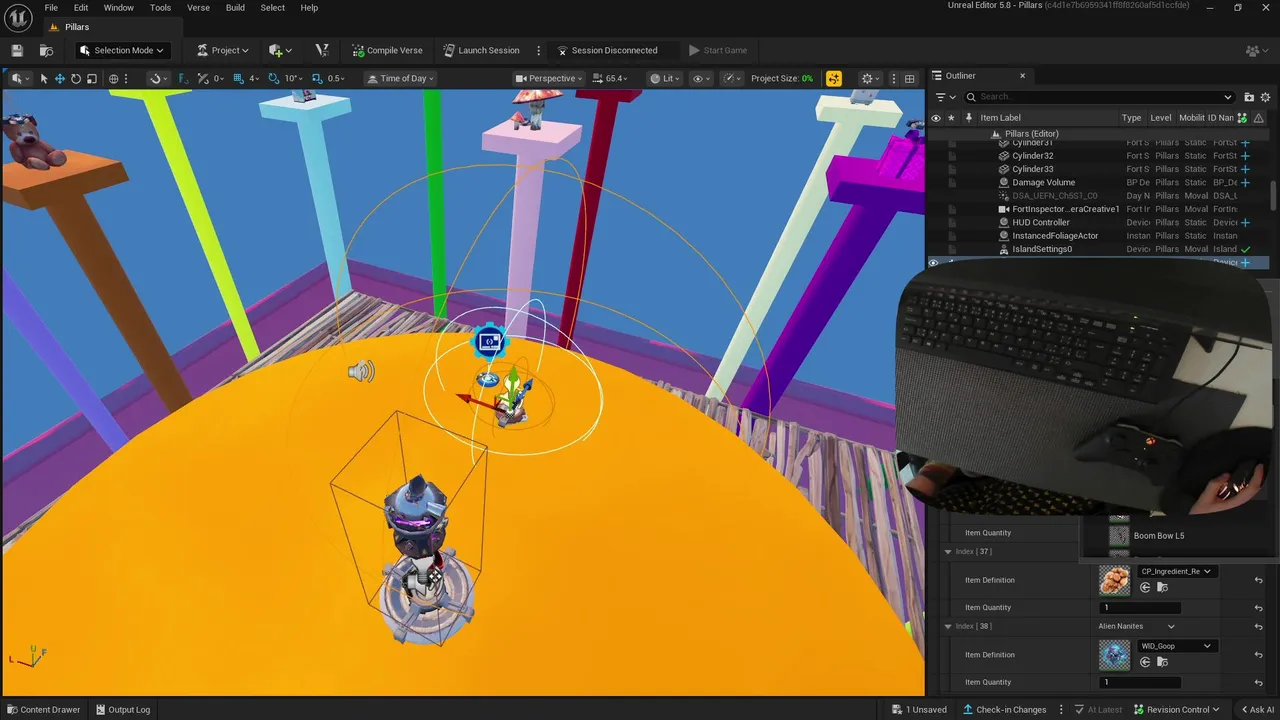Open the Project dropdown in the toolbar
This screenshot has height=720, width=1280.
(223, 50)
